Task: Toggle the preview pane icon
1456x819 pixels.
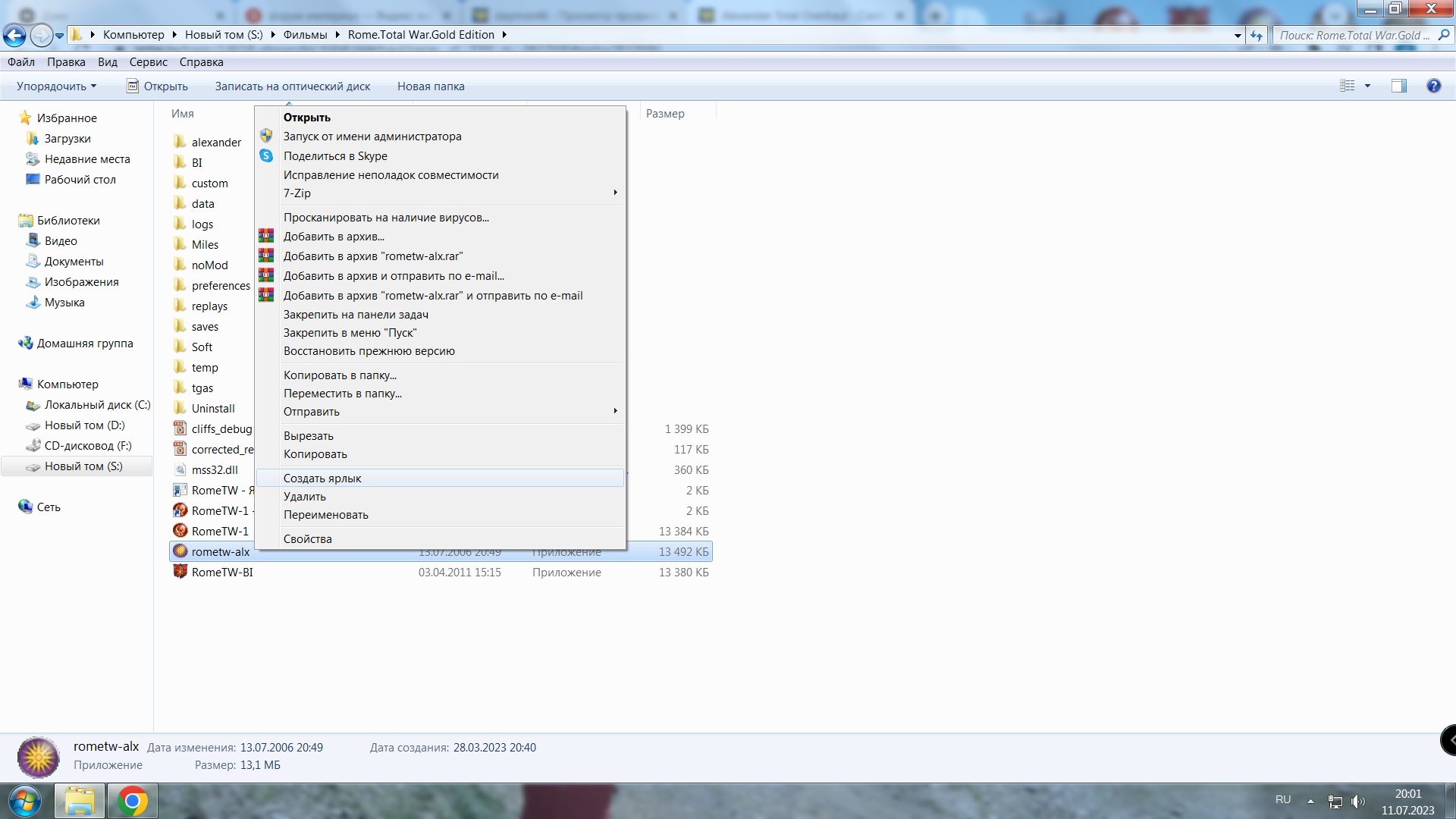Action: pyautogui.click(x=1399, y=86)
